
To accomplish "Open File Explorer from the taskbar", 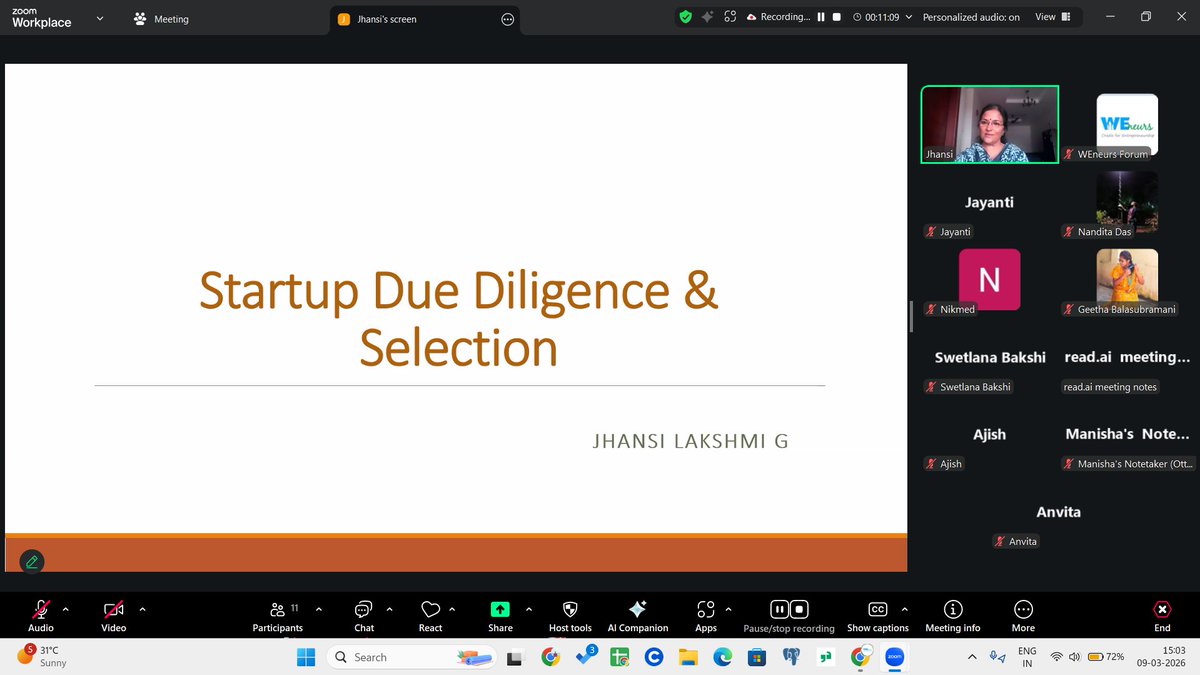I will (688, 657).
